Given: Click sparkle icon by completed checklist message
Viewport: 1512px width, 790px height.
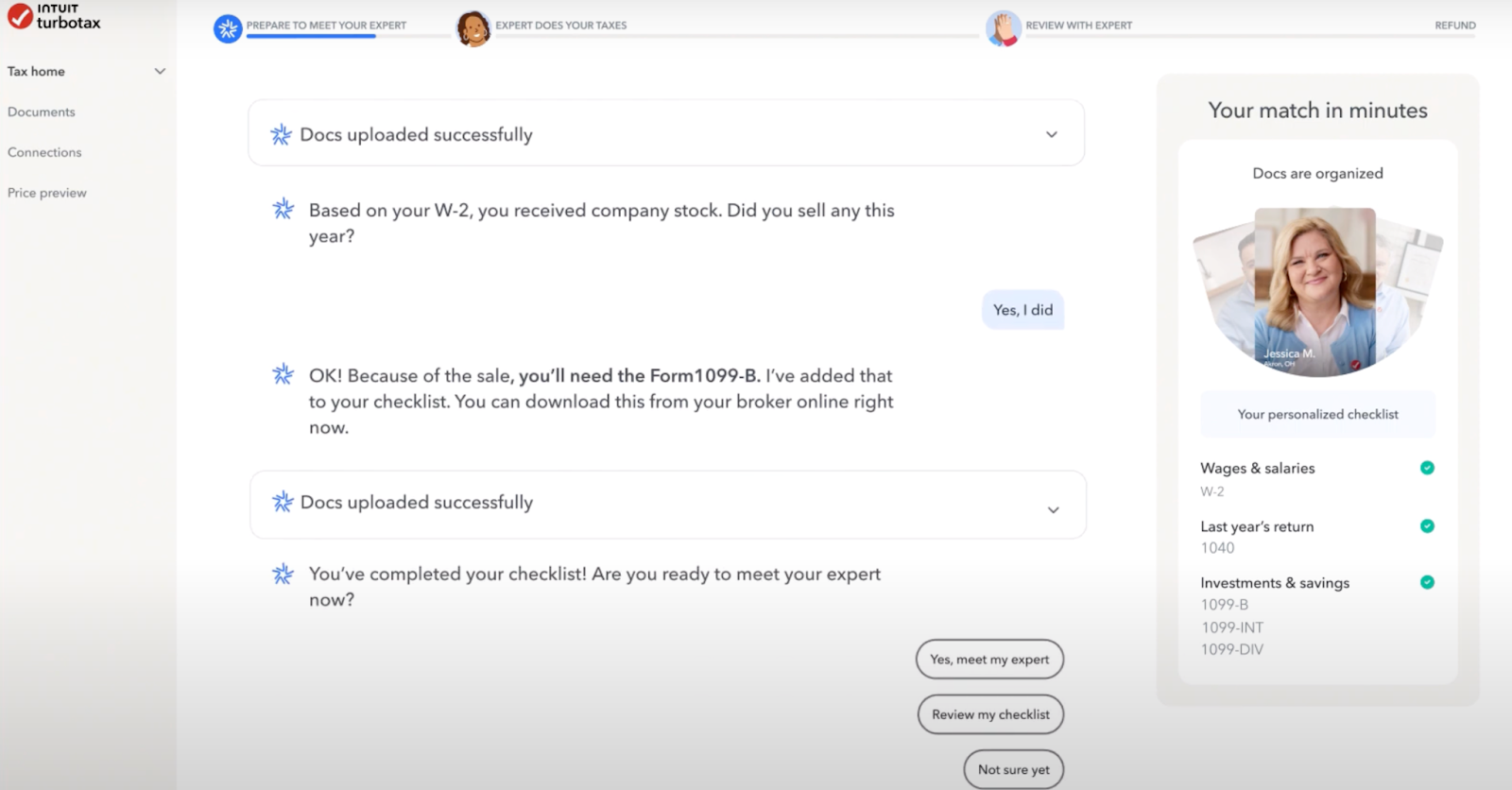Looking at the screenshot, I should tap(283, 574).
